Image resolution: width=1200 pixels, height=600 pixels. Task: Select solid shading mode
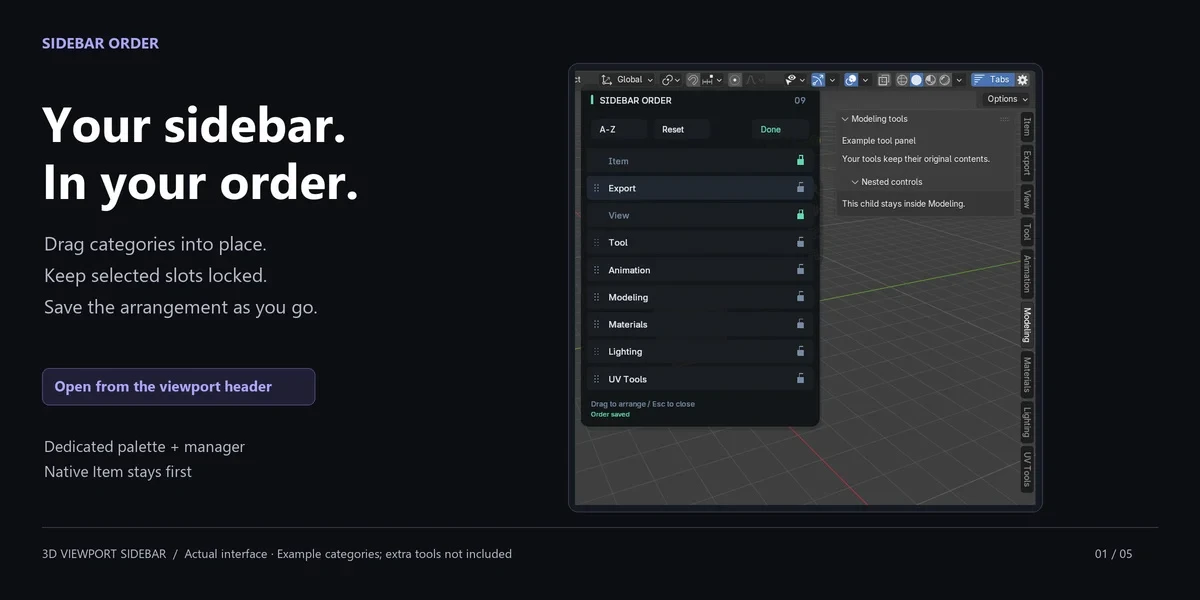[x=916, y=80]
